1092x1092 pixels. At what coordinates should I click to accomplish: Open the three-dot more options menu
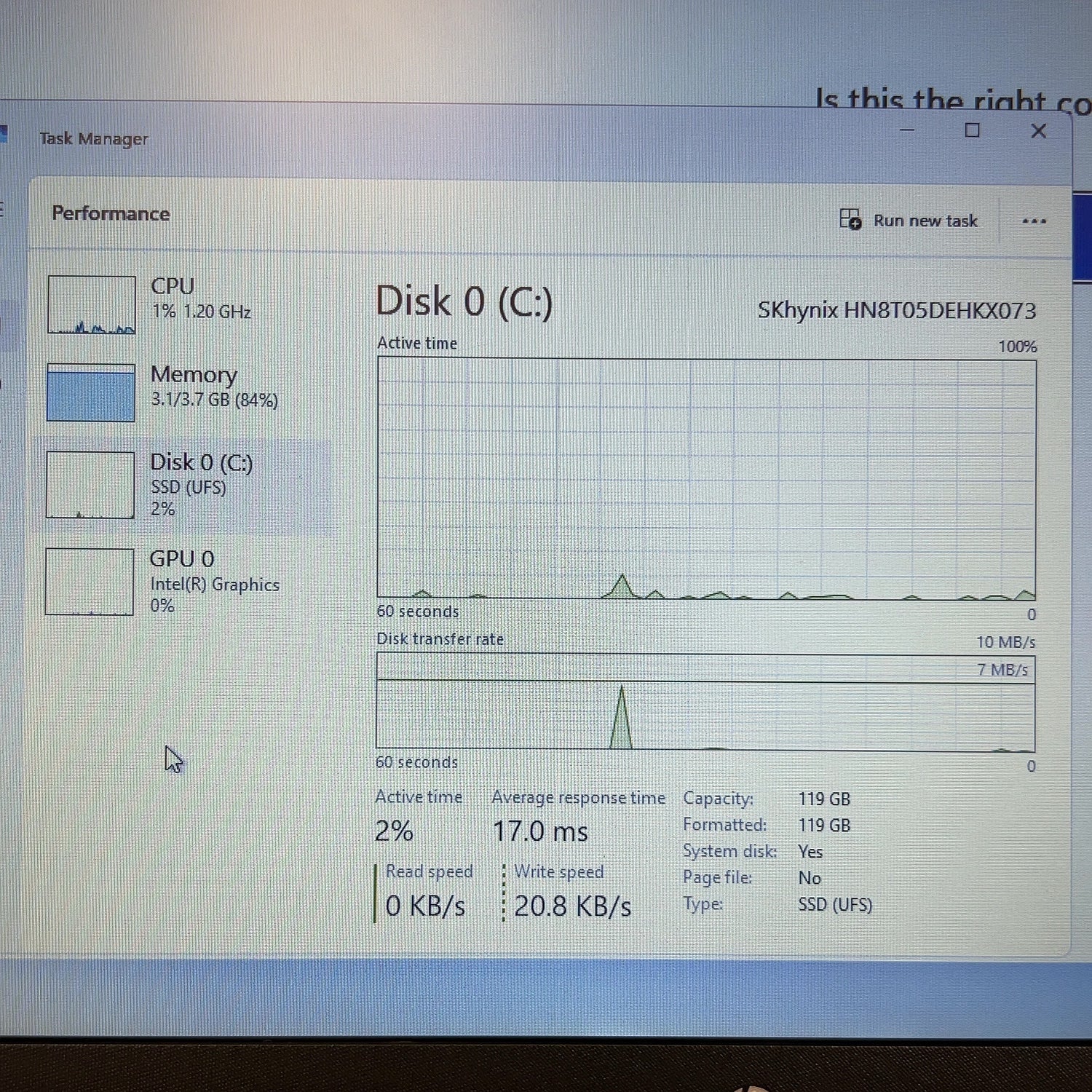coord(1034,221)
